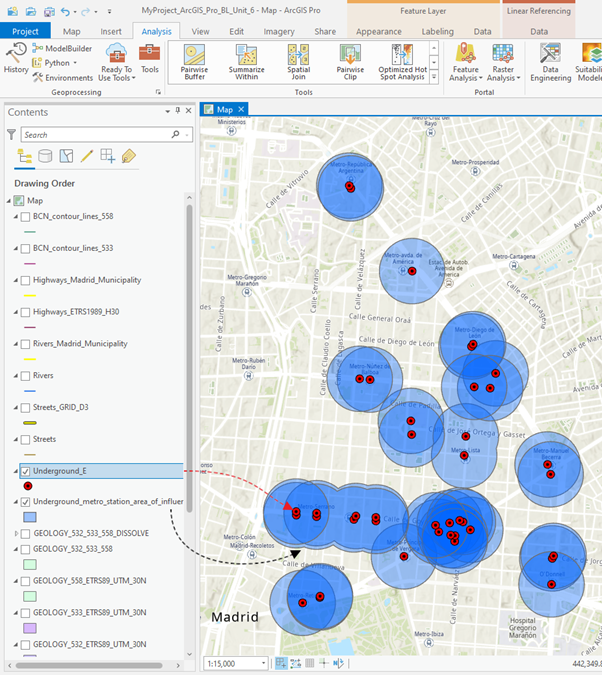List by Drawing Order
Screen dimensions: 602x675
point(24,156)
